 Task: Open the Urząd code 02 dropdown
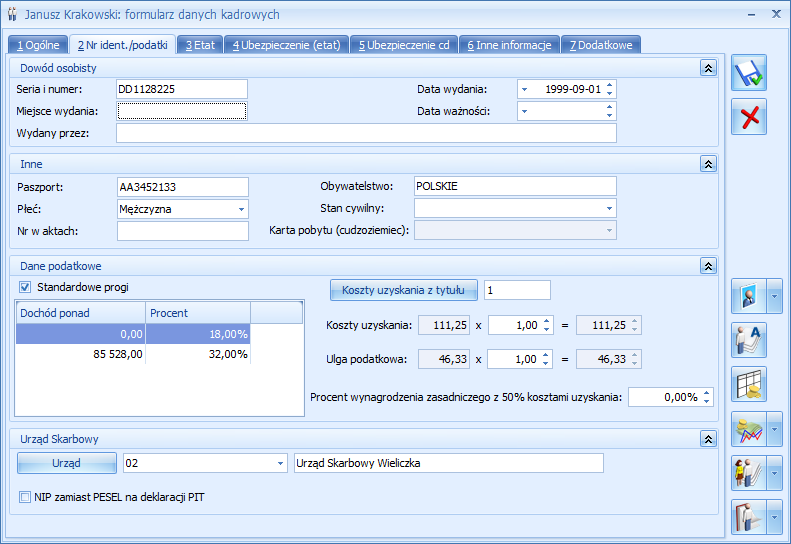click(280, 463)
